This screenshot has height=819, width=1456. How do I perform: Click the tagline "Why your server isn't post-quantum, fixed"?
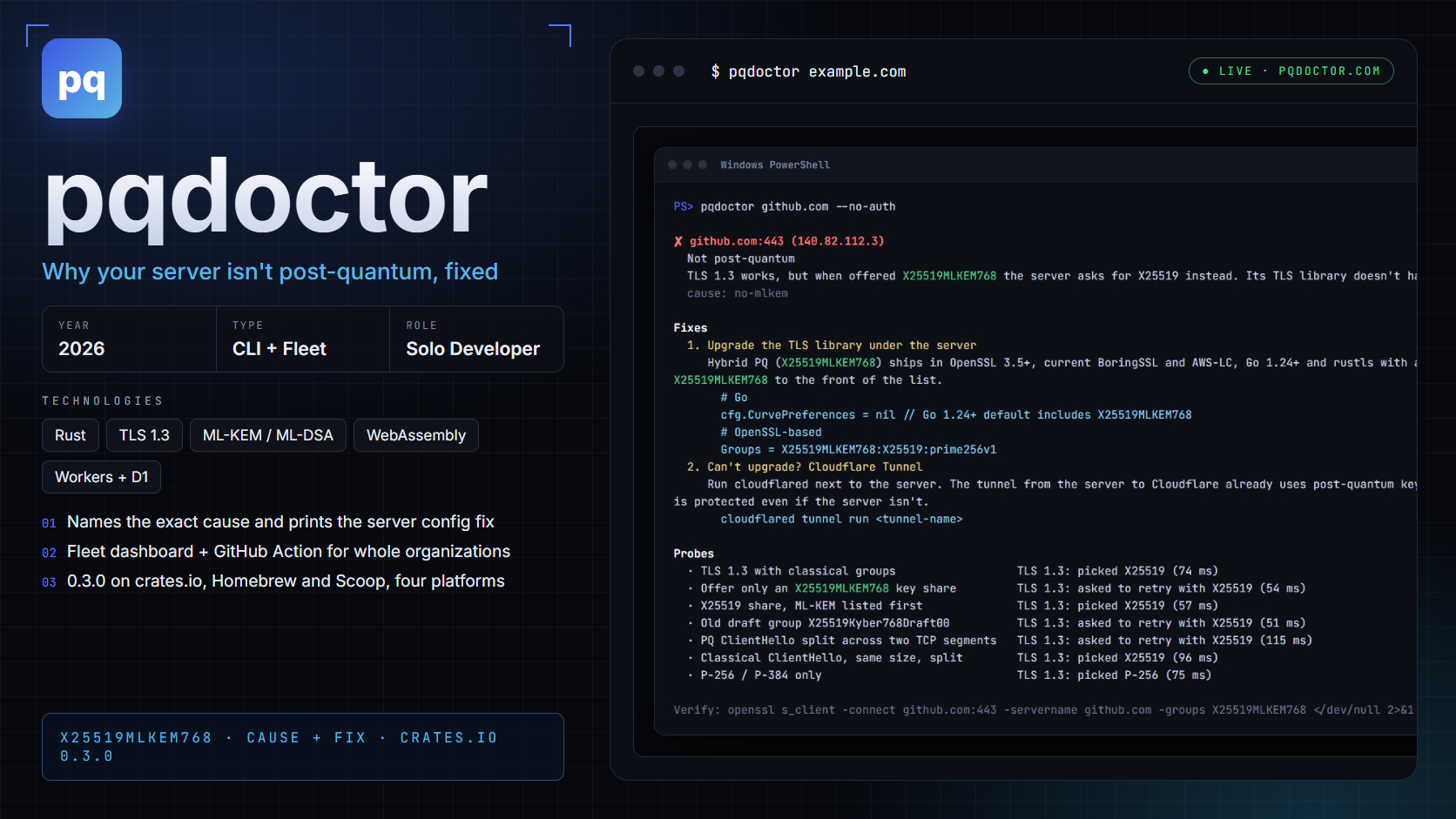pos(270,272)
